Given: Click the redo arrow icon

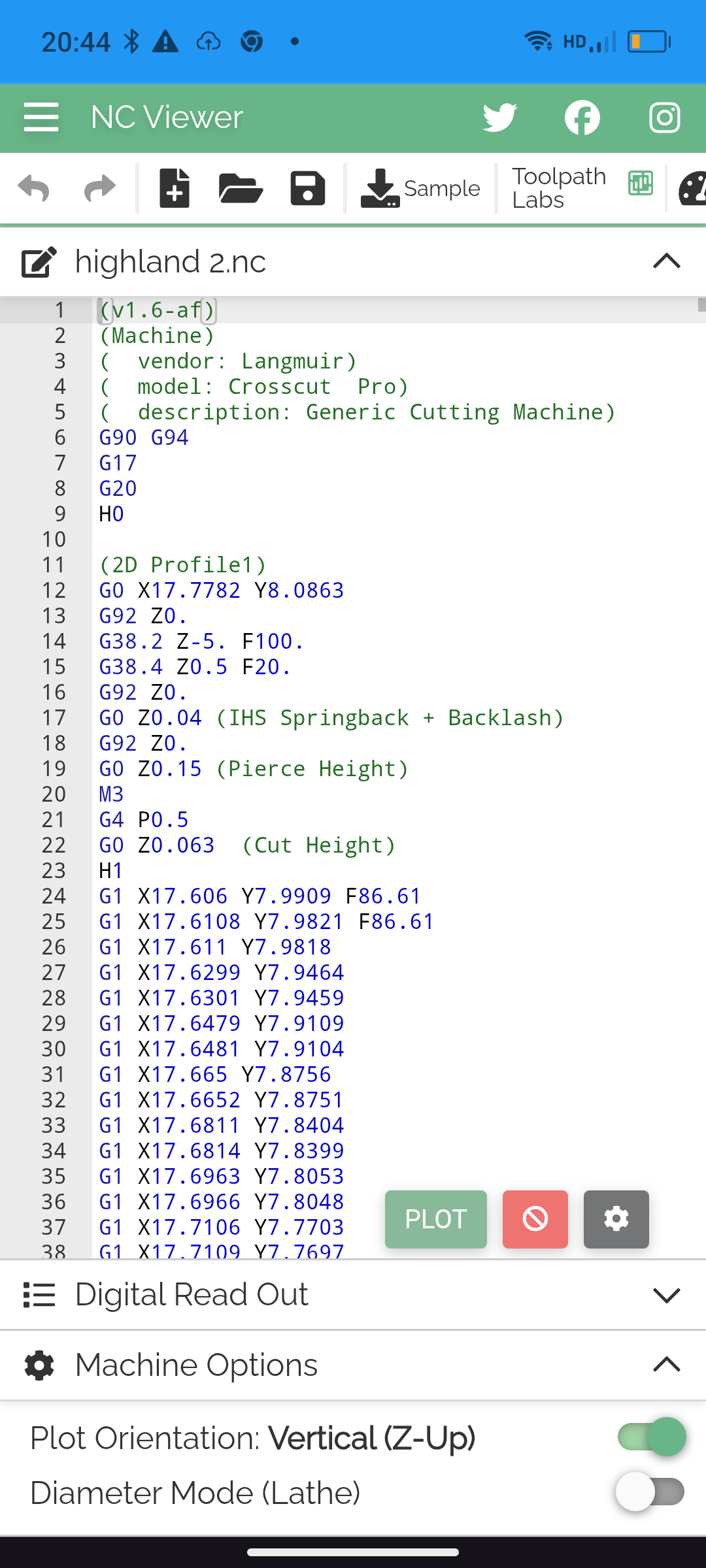Looking at the screenshot, I should pyautogui.click(x=100, y=189).
